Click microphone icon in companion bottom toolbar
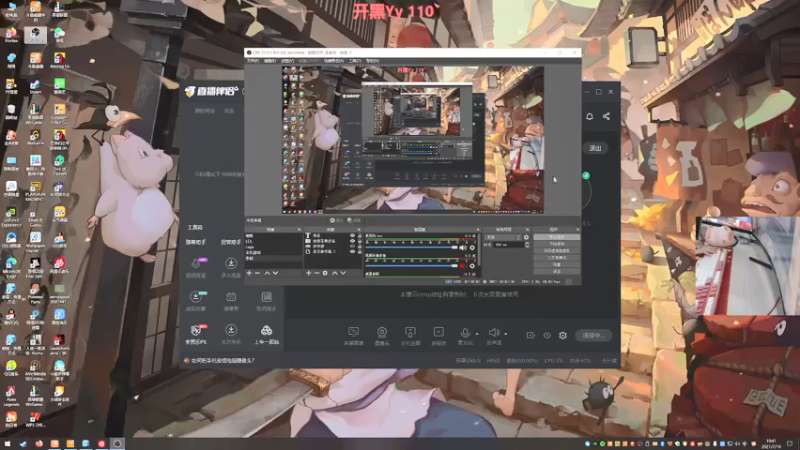Screen dimensions: 800x450 coord(465,335)
